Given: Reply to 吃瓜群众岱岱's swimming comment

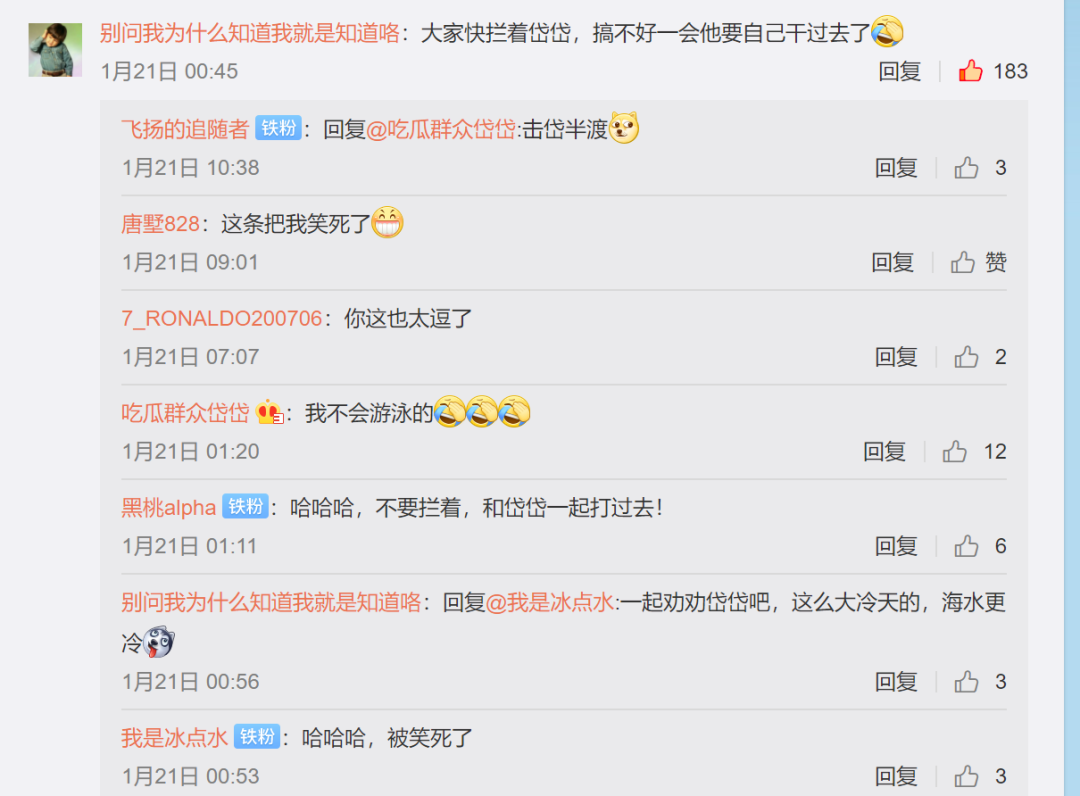Looking at the screenshot, I should point(884,452).
